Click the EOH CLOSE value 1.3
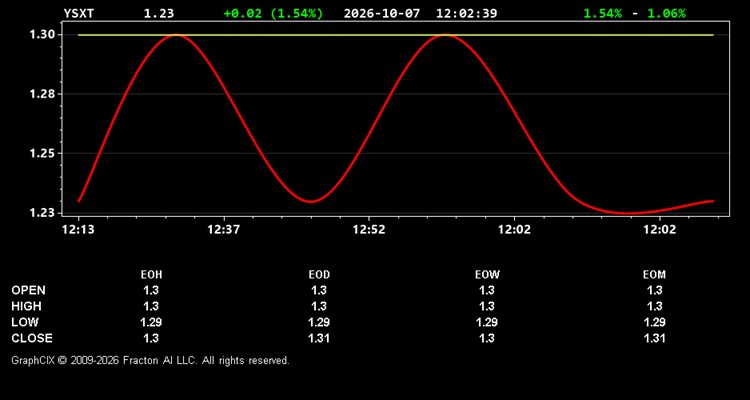This screenshot has width=750, height=400. [x=151, y=338]
